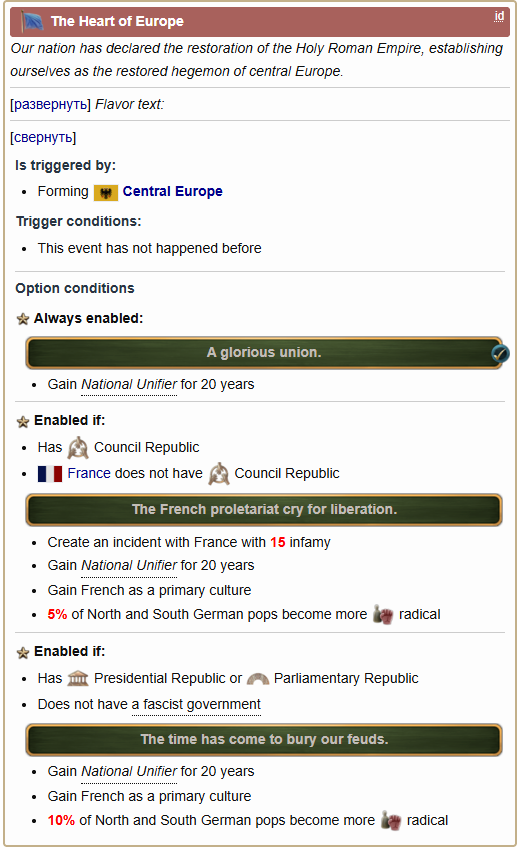The image size is (519, 853).
Task: Click radical fist icon in 10% line
Action: (391, 820)
